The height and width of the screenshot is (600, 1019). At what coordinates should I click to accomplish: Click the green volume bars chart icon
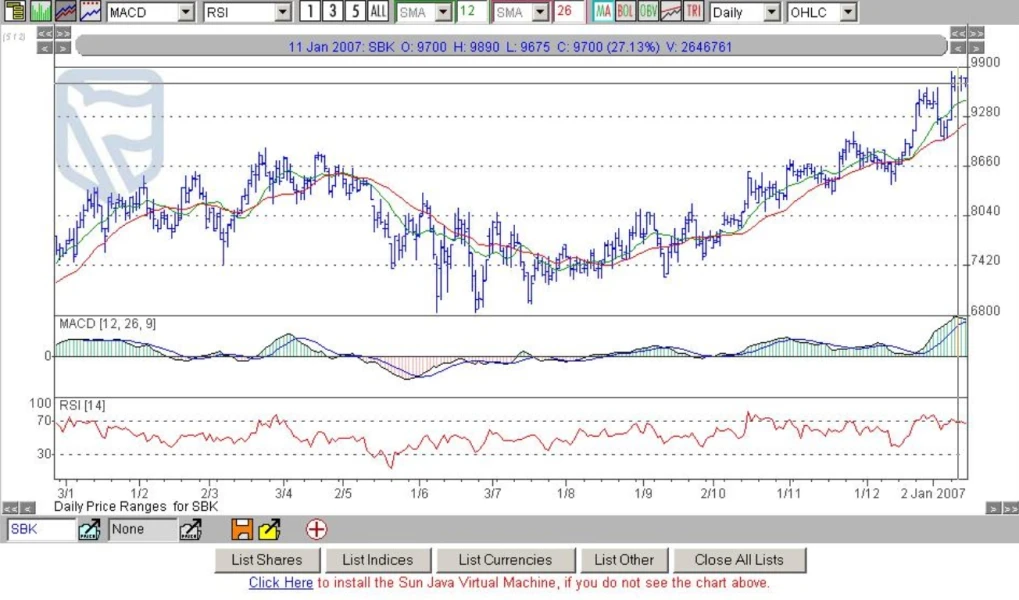(x=40, y=12)
